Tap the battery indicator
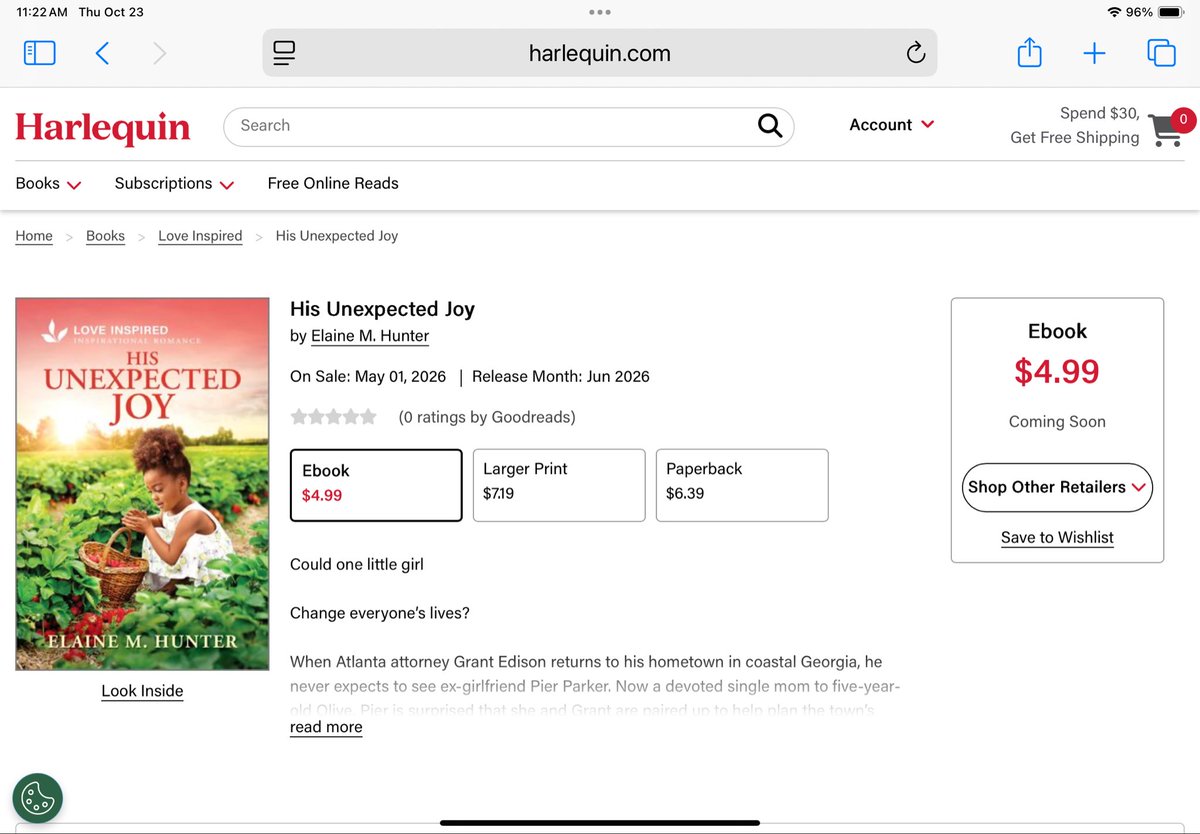This screenshot has height=834, width=1200. coord(1171,12)
